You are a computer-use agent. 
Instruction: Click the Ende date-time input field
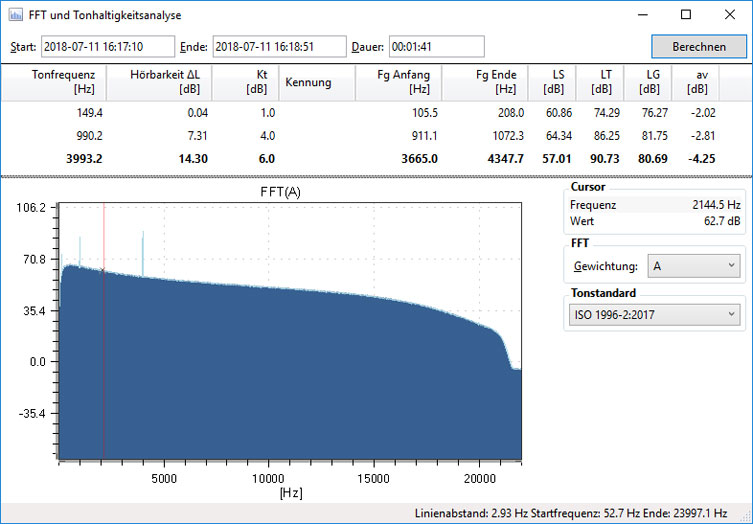click(279, 47)
